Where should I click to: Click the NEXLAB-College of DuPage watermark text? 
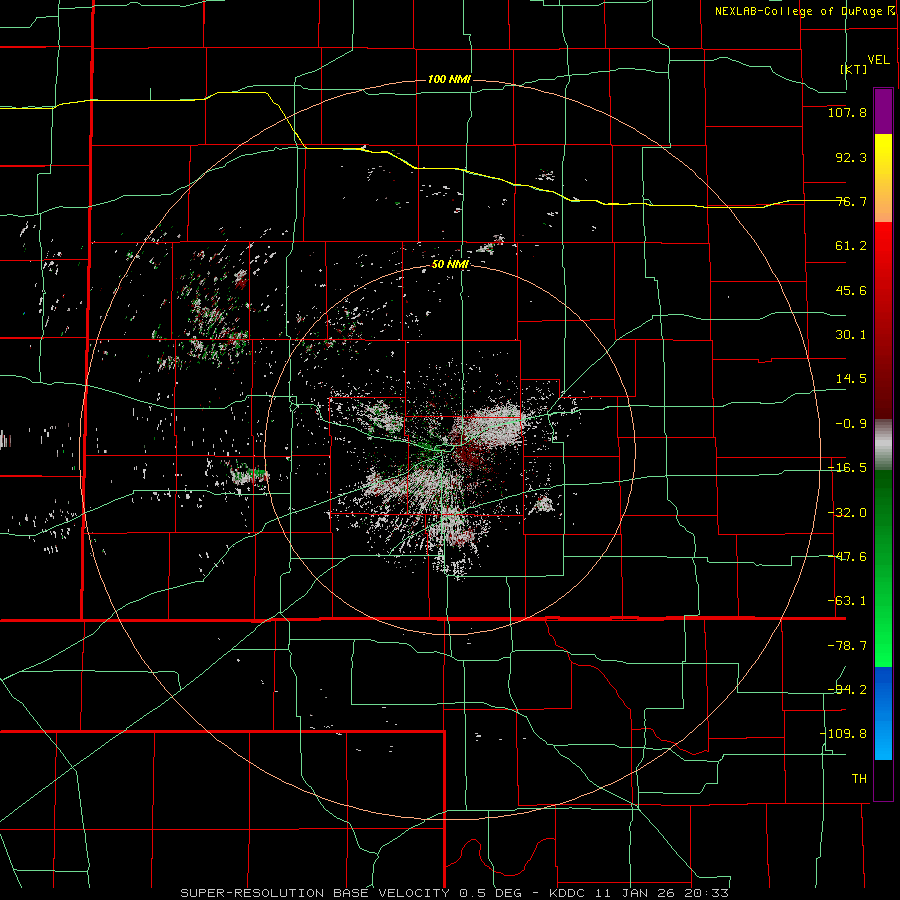(x=804, y=11)
